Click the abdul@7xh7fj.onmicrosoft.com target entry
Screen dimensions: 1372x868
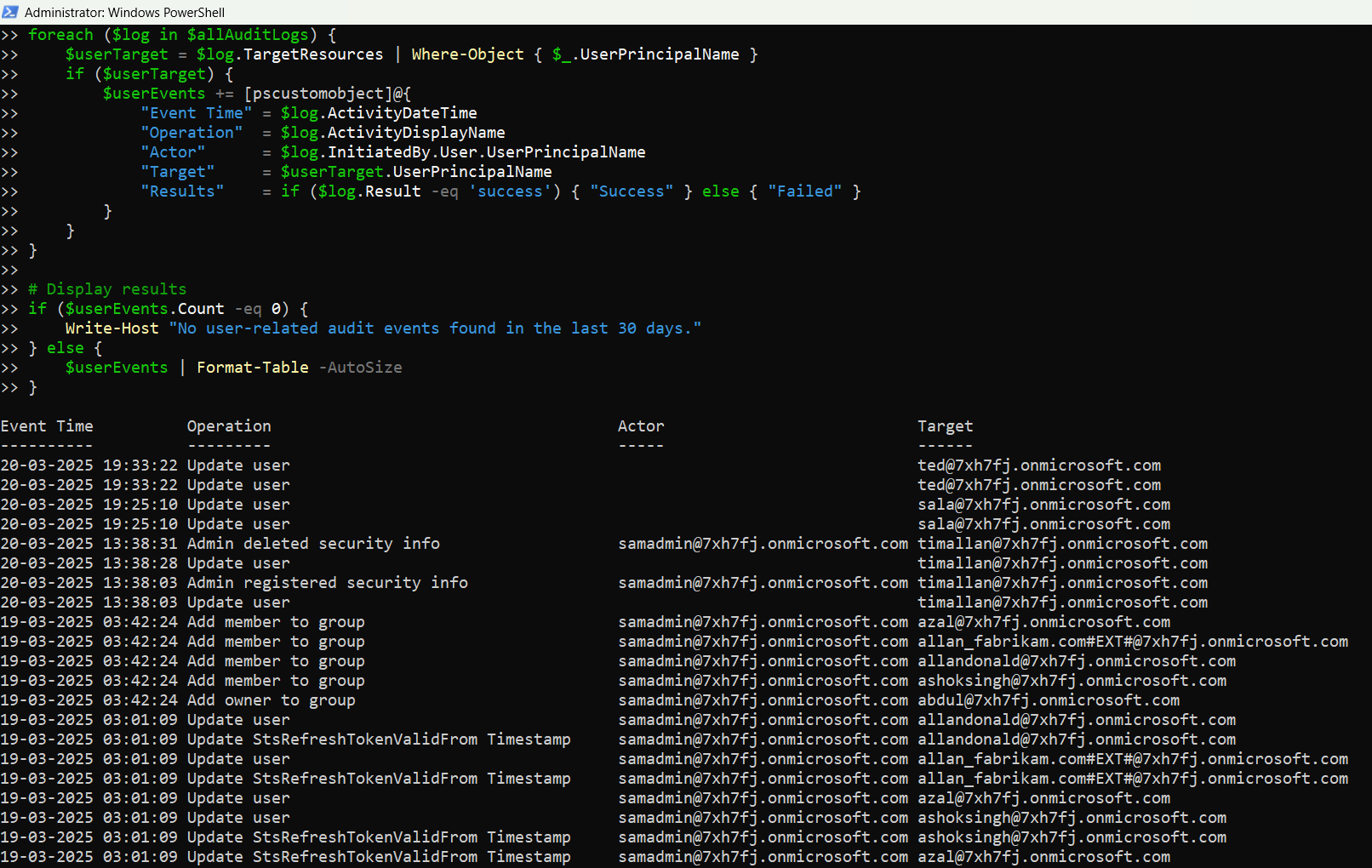pos(1049,700)
